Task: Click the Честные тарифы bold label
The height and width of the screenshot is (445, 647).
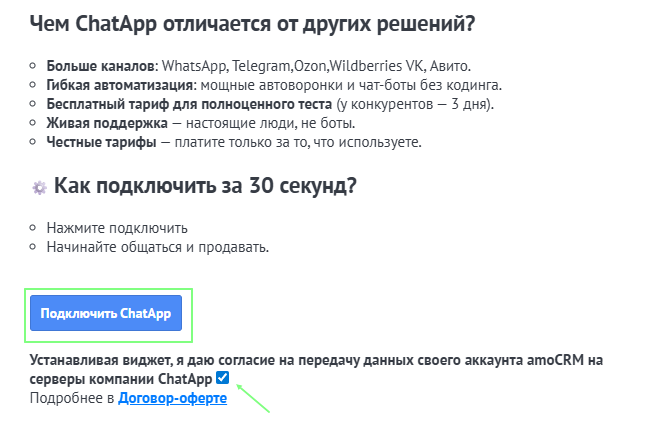Action: (101, 142)
